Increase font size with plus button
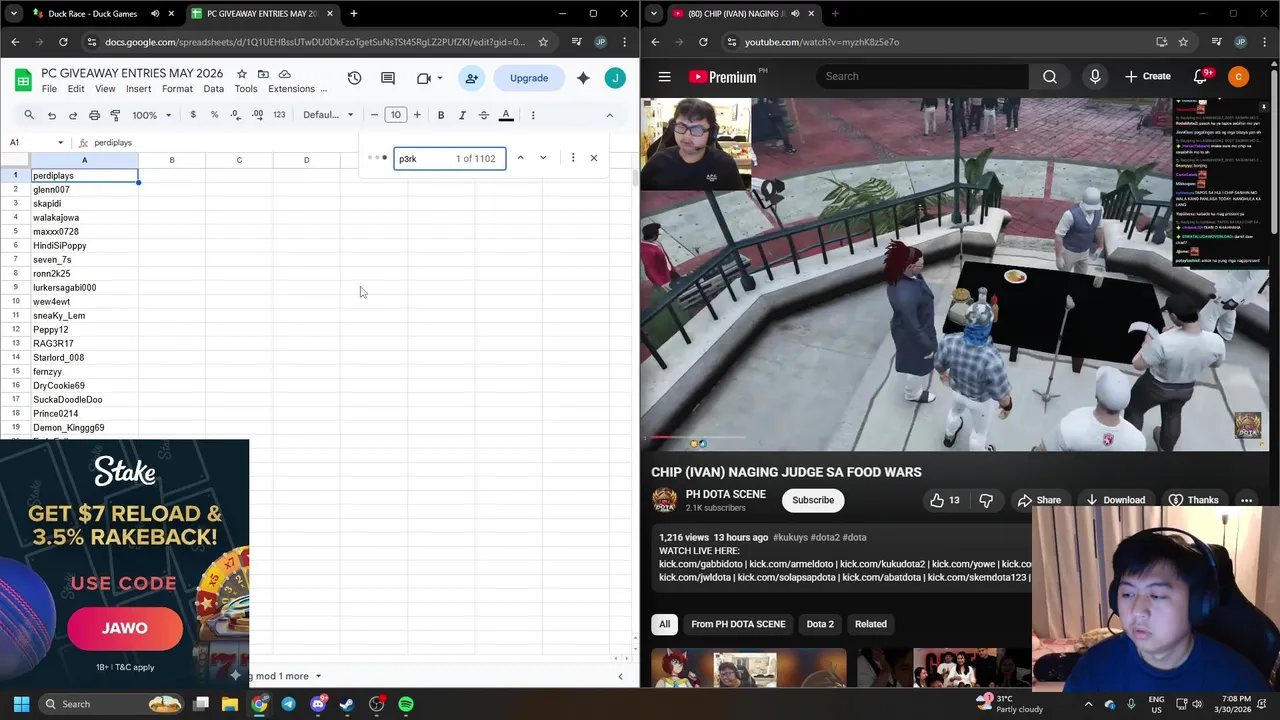The image size is (1280, 720). (x=417, y=115)
